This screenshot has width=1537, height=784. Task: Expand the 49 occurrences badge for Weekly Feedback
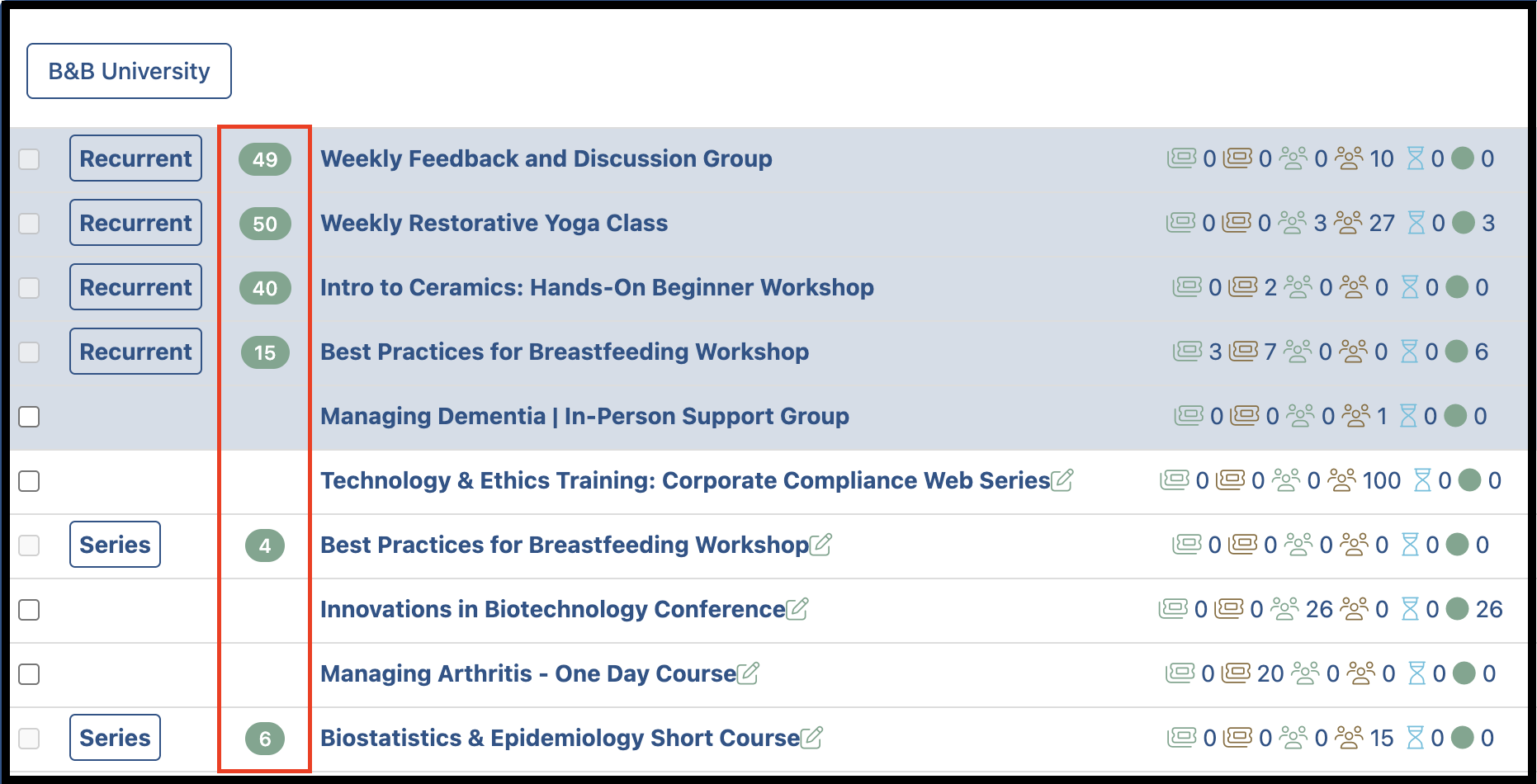pos(265,159)
